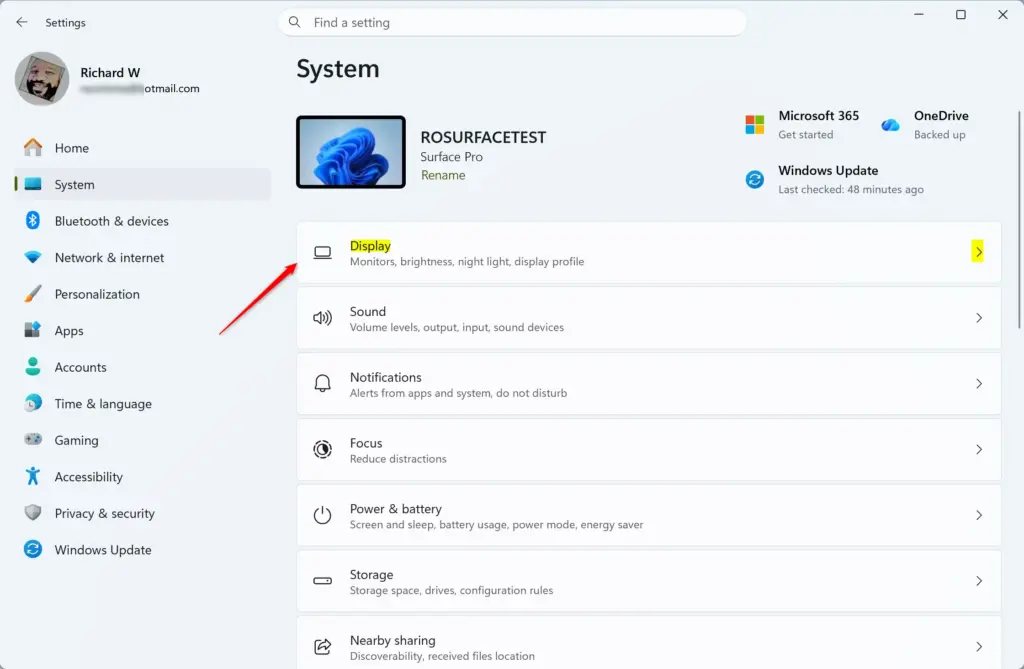
Task: Click the Home house icon in sidebar
Action: click(33, 148)
